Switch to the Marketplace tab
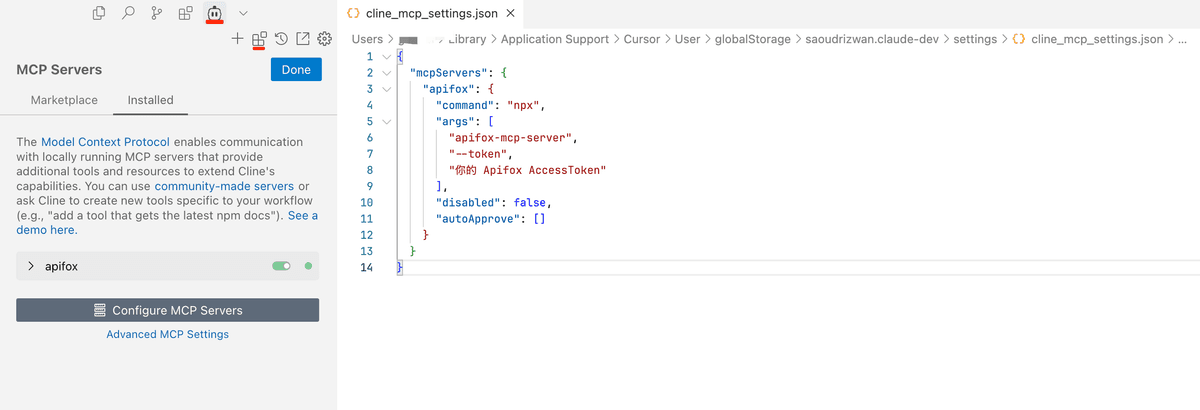The height and width of the screenshot is (410, 1200). click(64, 100)
